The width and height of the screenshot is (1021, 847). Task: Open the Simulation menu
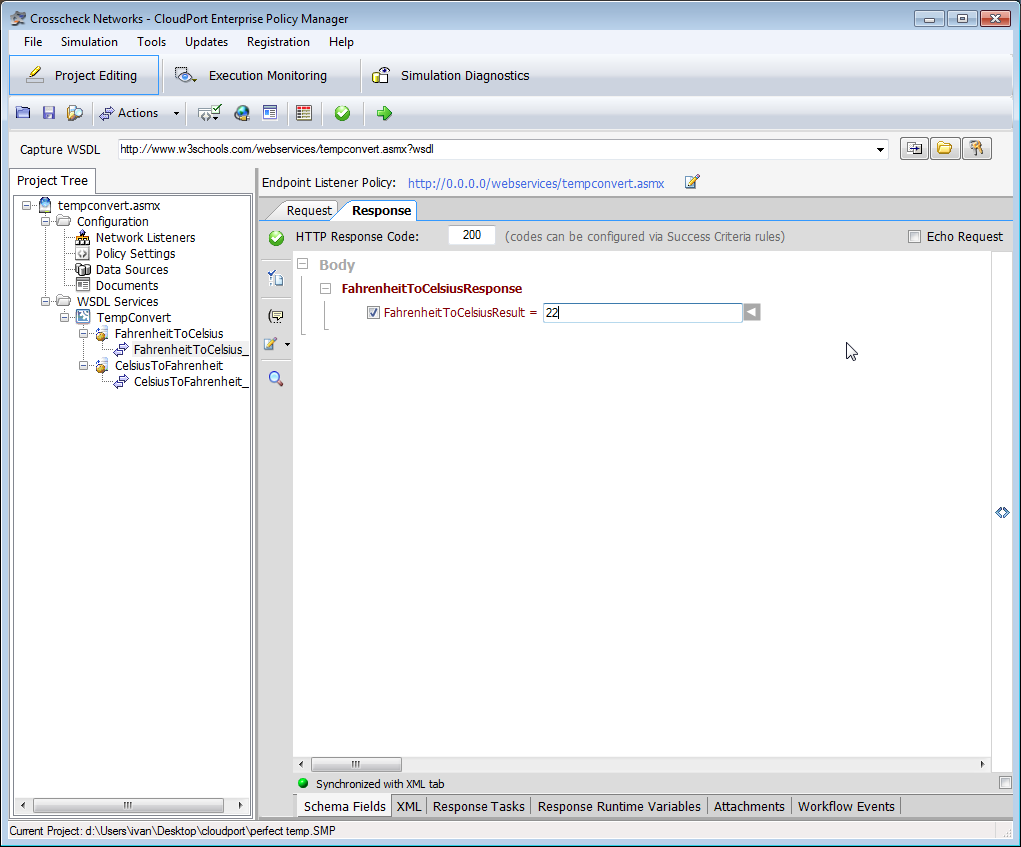coord(89,42)
